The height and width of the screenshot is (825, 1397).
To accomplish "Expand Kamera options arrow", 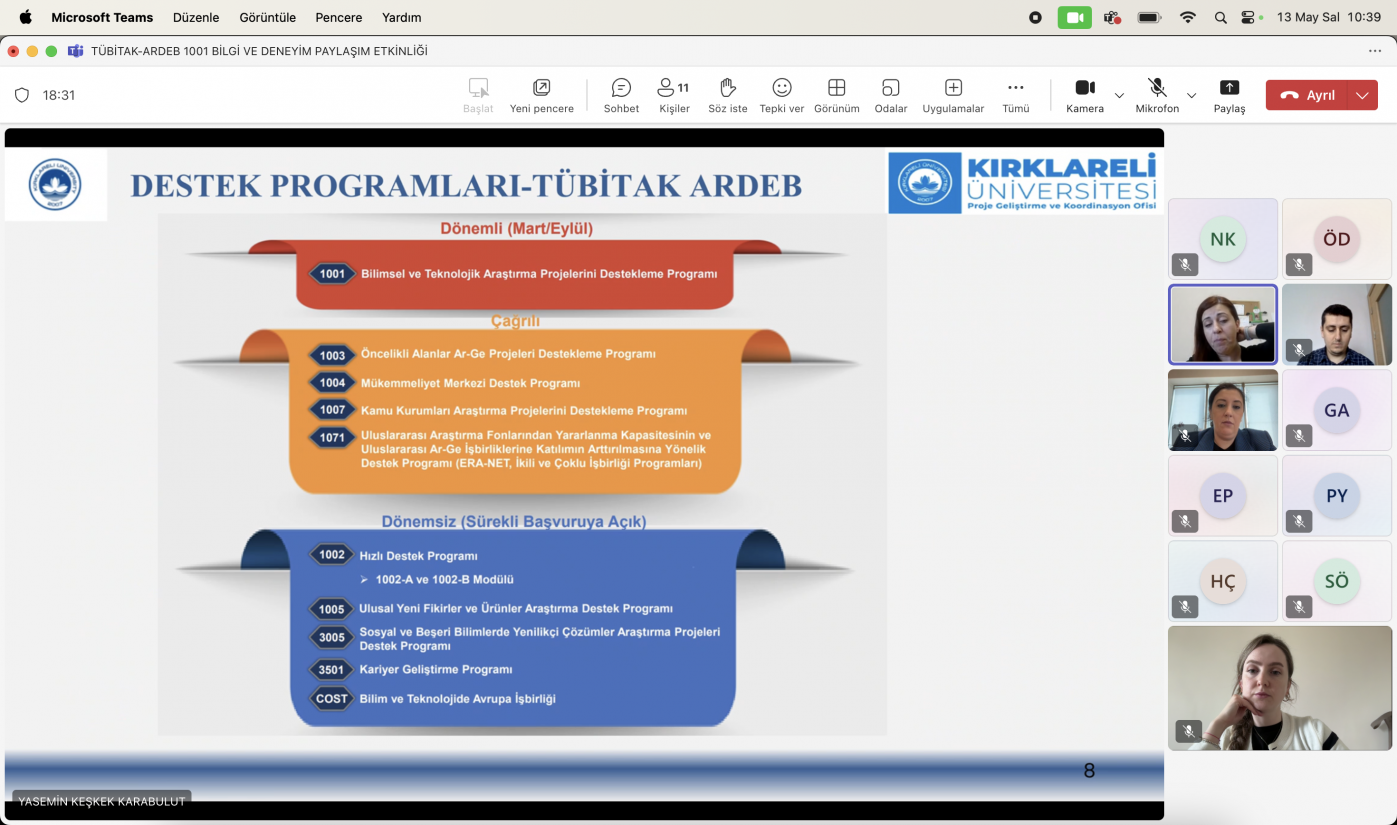I will pos(1119,95).
